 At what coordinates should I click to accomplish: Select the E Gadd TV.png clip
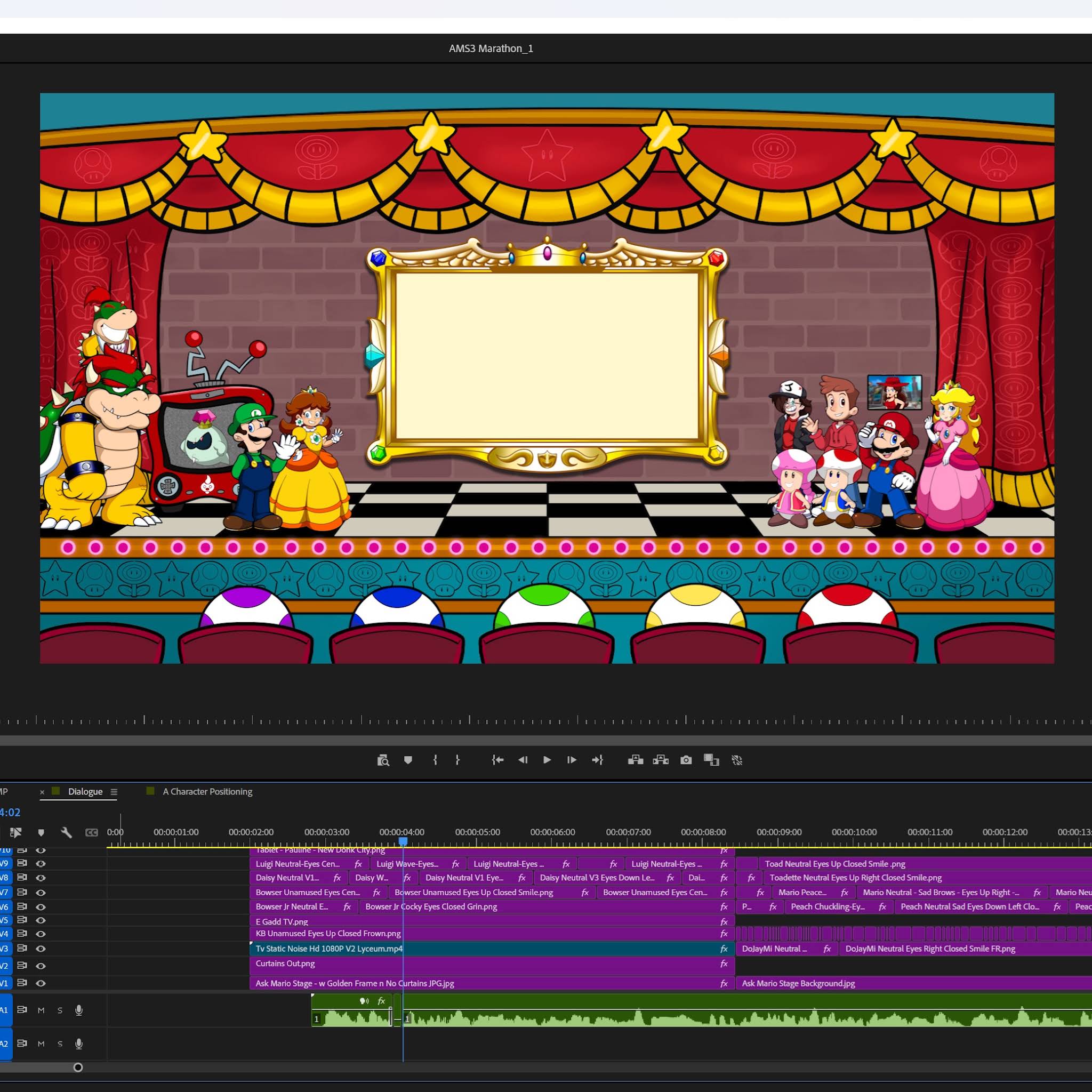492,921
